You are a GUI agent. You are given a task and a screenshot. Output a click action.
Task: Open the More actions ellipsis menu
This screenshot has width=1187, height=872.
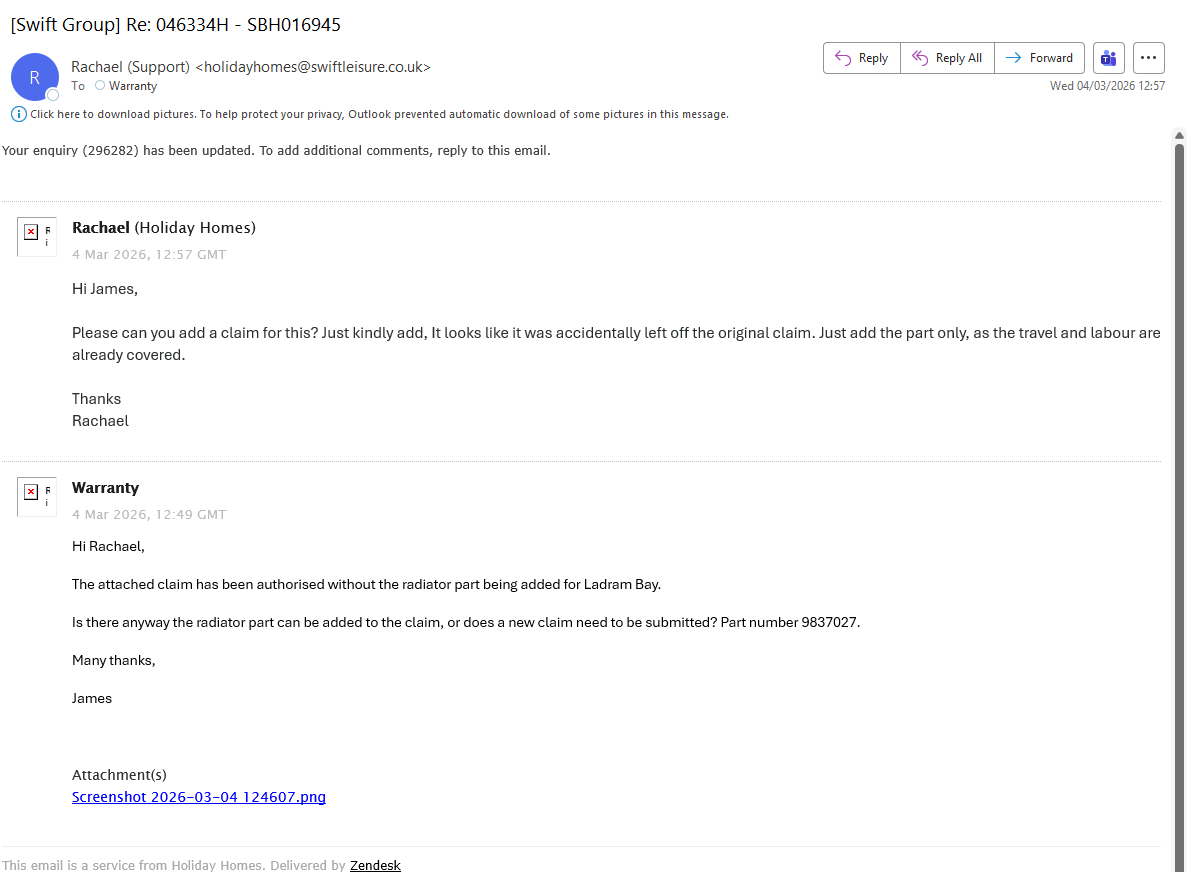point(1149,58)
